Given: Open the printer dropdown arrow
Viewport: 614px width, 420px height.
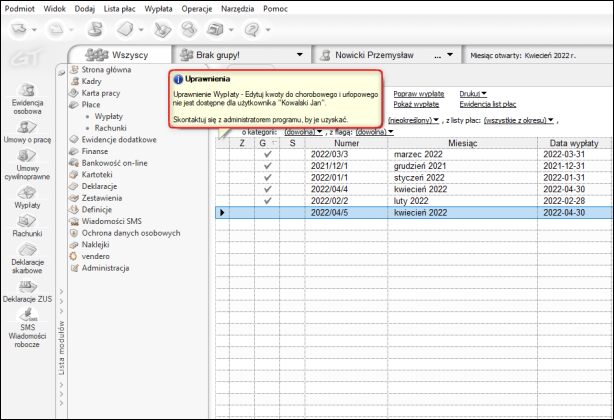Looking at the screenshot, I should (231, 30).
